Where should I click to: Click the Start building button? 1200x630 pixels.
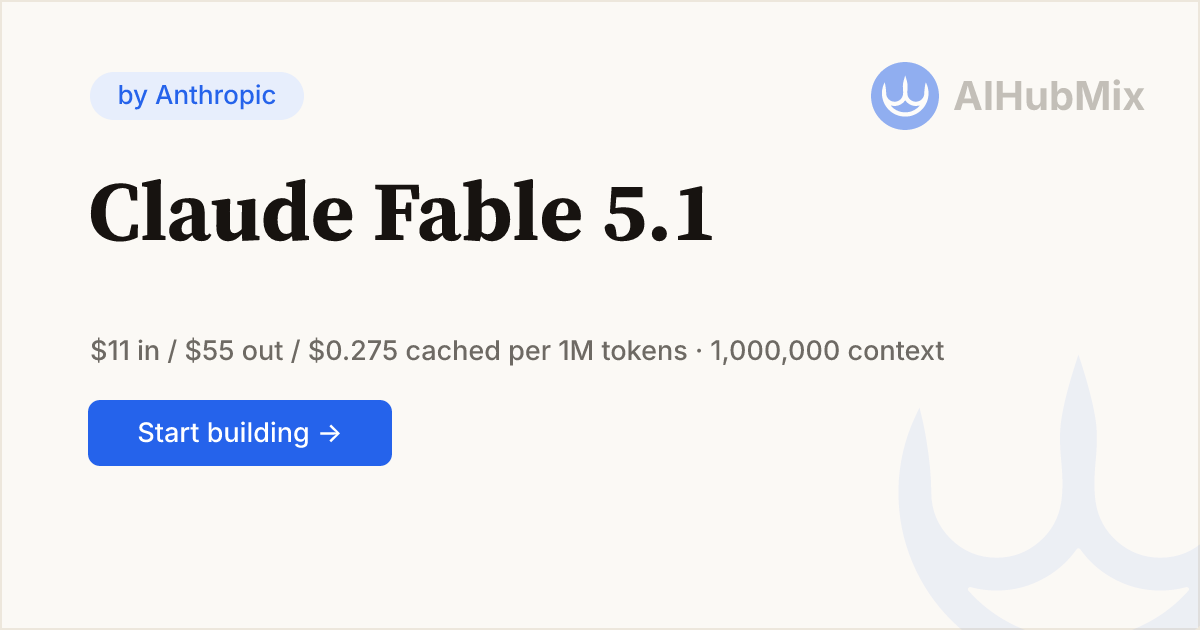coord(240,433)
